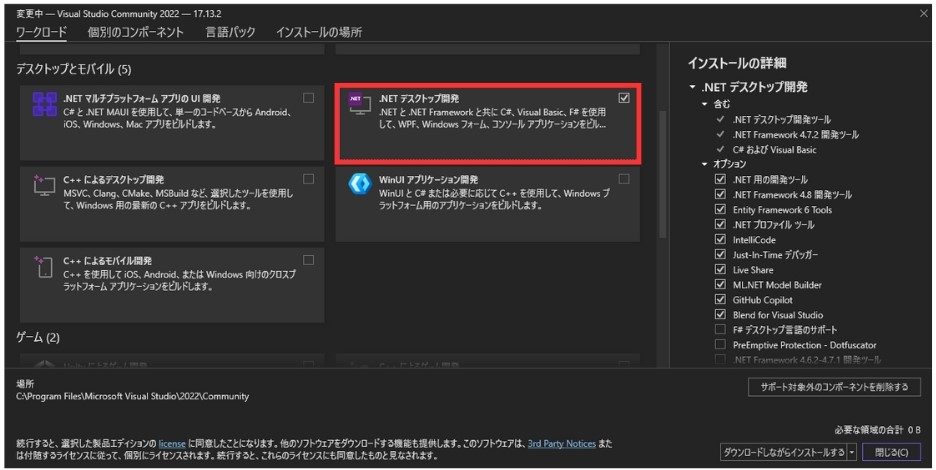
Task: Switch to the 言語パック tab
Action: click(x=230, y=32)
